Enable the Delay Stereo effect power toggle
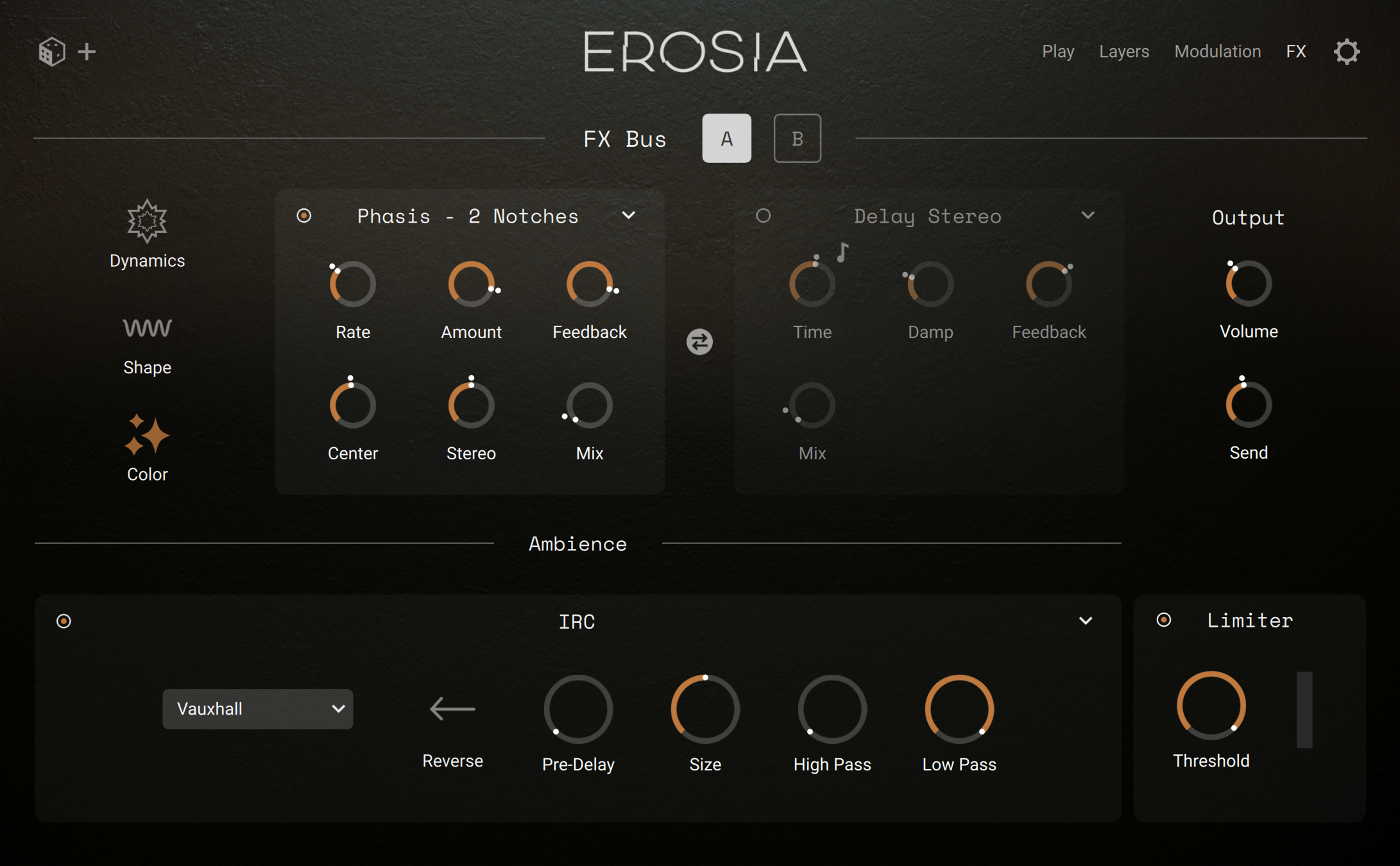This screenshot has width=1400, height=866. click(x=763, y=216)
